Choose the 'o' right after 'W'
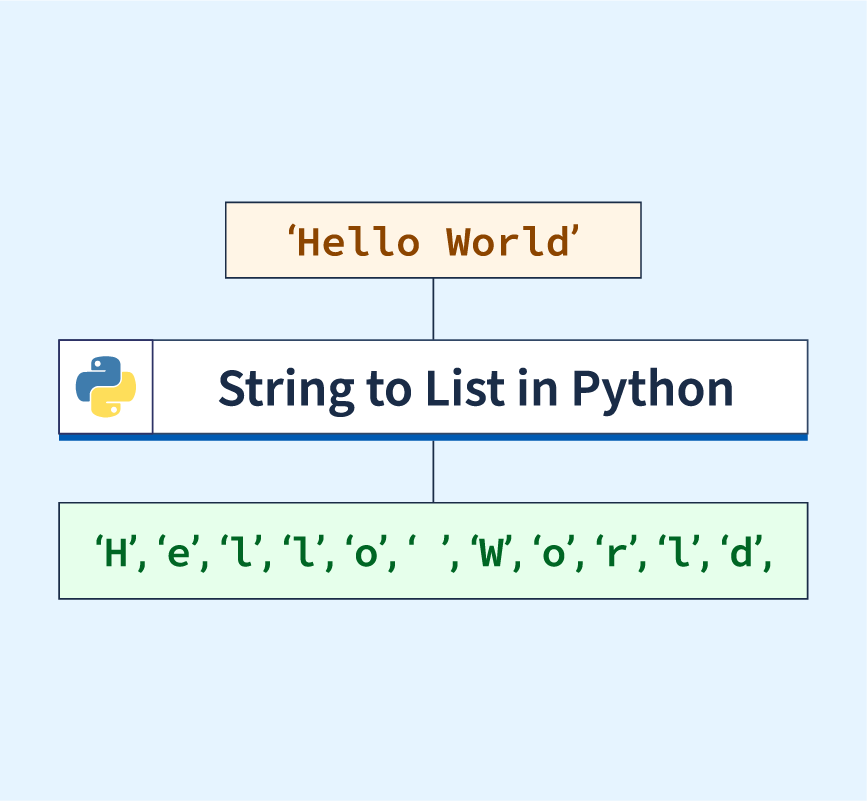The height and width of the screenshot is (801, 867). pos(552,553)
